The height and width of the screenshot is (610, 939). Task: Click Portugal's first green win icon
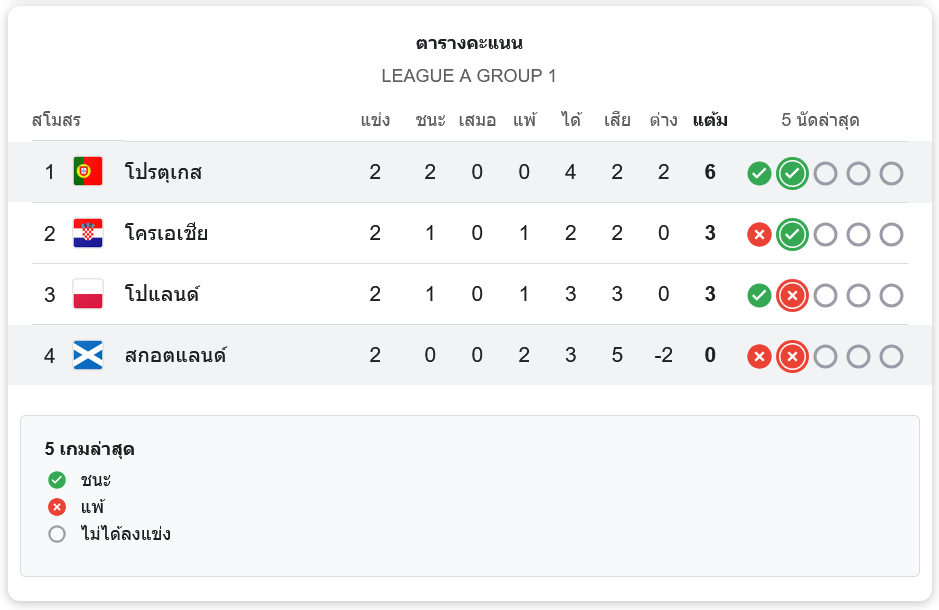tap(759, 173)
